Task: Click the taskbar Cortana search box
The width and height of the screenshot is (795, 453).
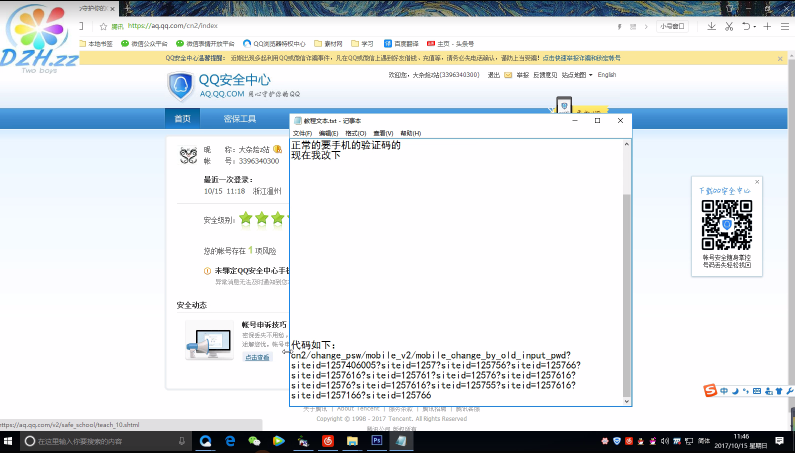Action: click(x=105, y=441)
